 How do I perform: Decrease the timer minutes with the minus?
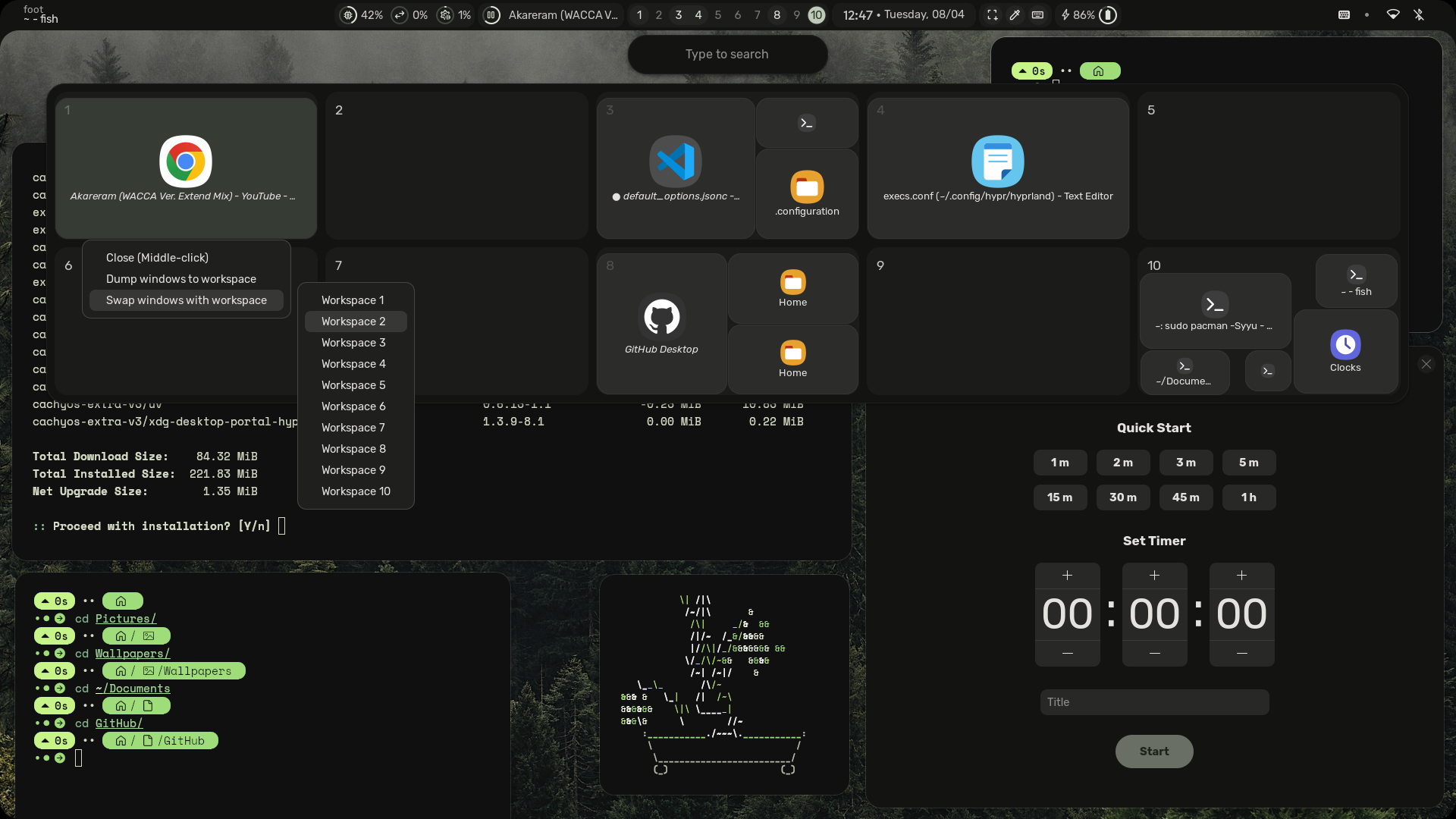tap(1155, 653)
